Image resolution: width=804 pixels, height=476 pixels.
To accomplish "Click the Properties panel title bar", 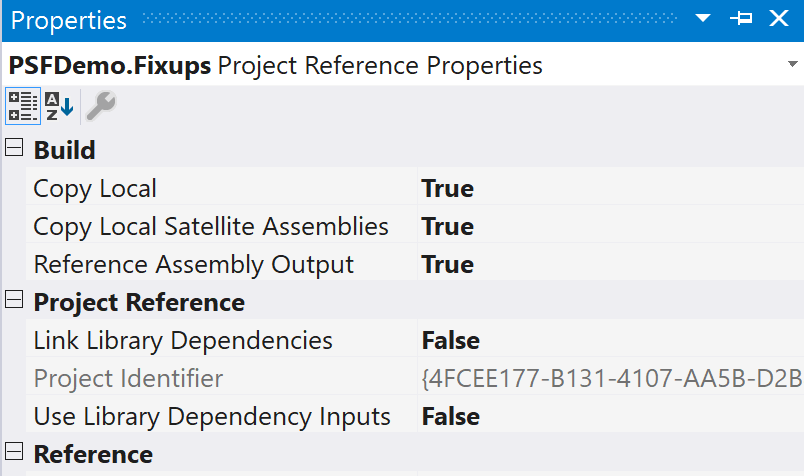I will [x=400, y=19].
